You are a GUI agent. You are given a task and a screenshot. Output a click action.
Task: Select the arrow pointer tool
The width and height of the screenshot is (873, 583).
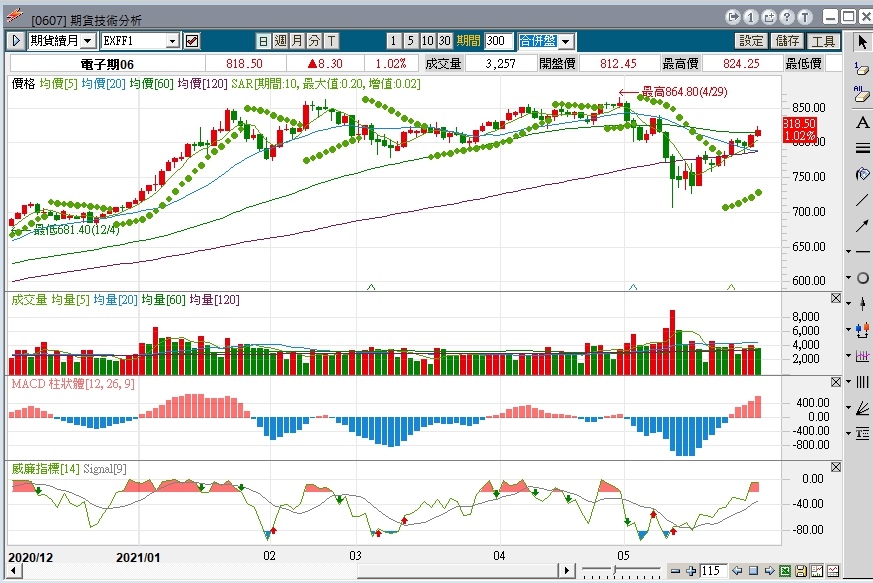pos(862,42)
